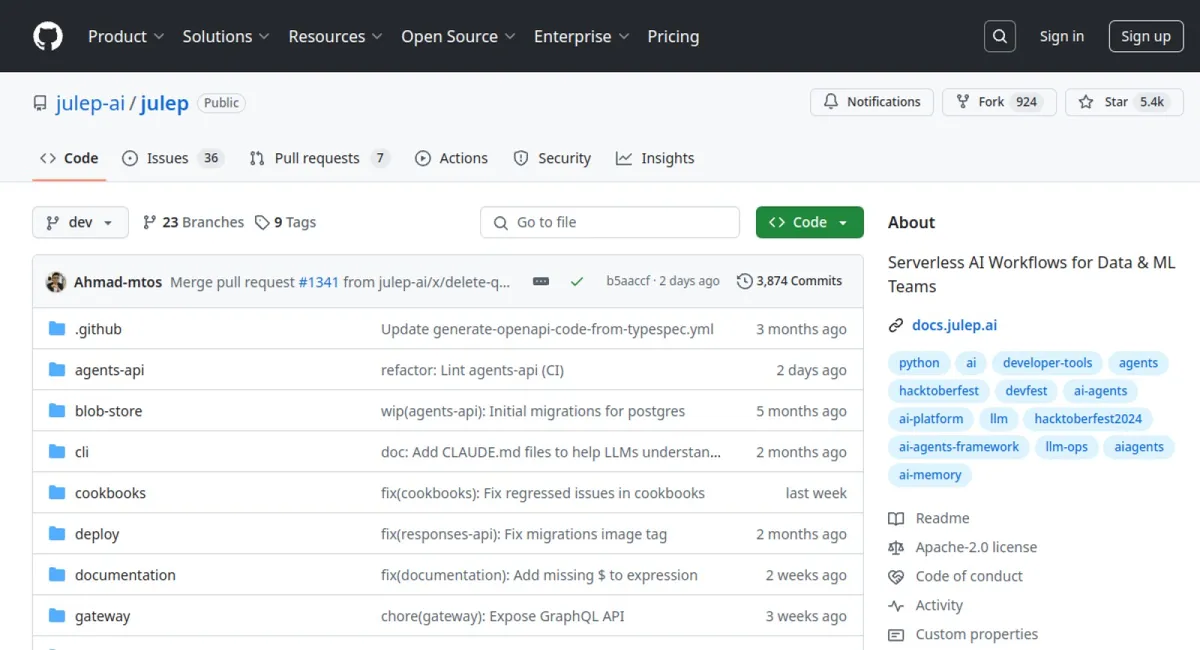Expand the Resources menu
This screenshot has height=650, width=1200.
point(336,36)
